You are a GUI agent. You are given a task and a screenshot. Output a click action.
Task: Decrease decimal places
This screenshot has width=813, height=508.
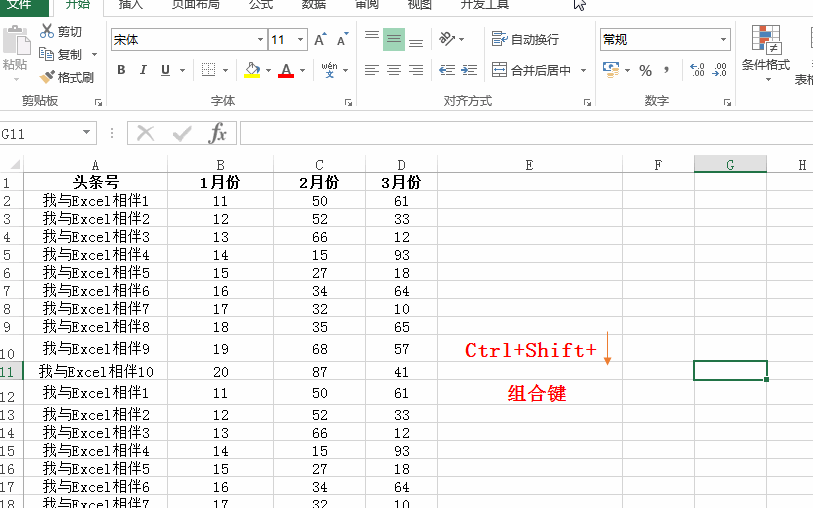tap(720, 70)
